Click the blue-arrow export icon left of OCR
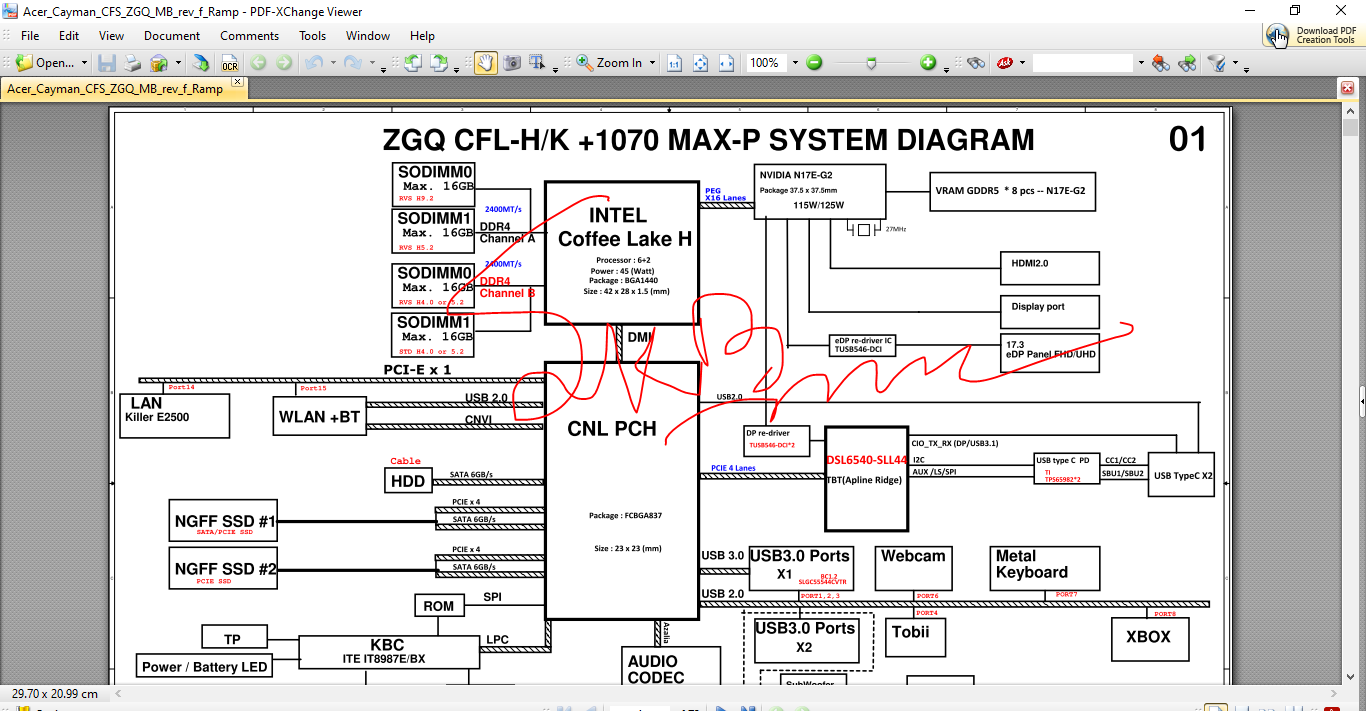The image size is (1366, 711). [201, 63]
